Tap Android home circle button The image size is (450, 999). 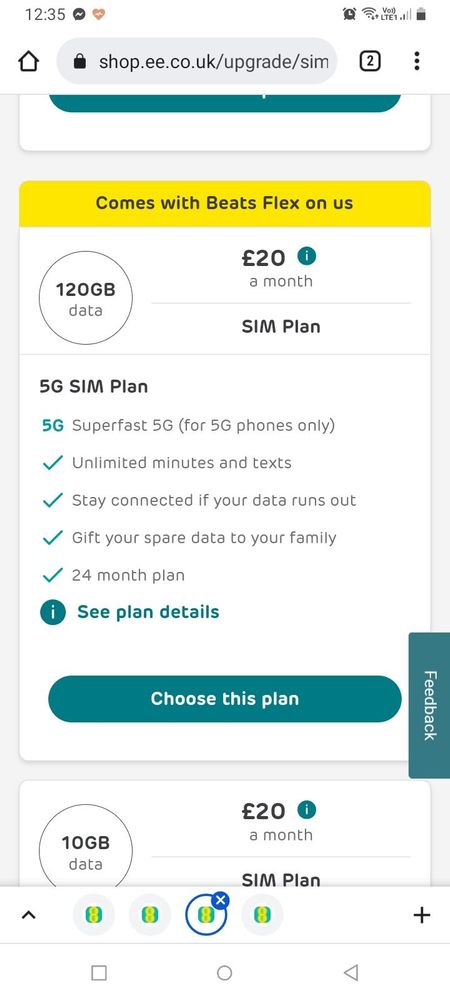point(224,972)
